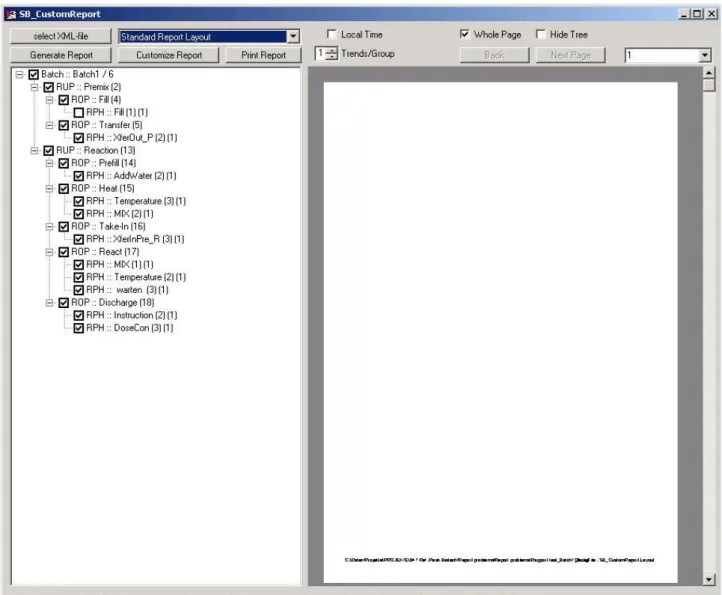Screen dimensions: 722x595
Task: Collapse the Batch1 / 6 root node
Action: 19,74
